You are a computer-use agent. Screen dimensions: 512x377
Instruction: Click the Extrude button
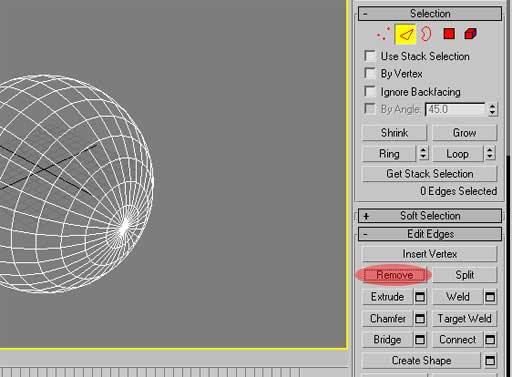[x=388, y=297]
